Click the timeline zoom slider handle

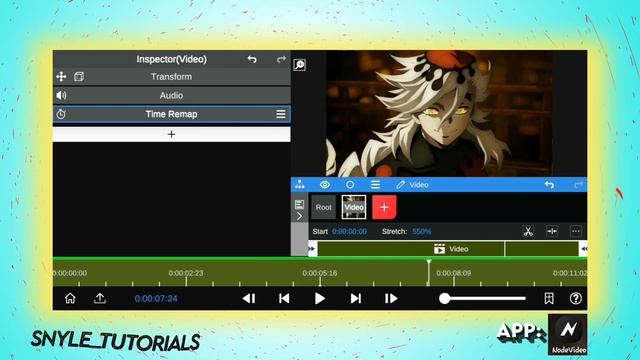pos(444,299)
